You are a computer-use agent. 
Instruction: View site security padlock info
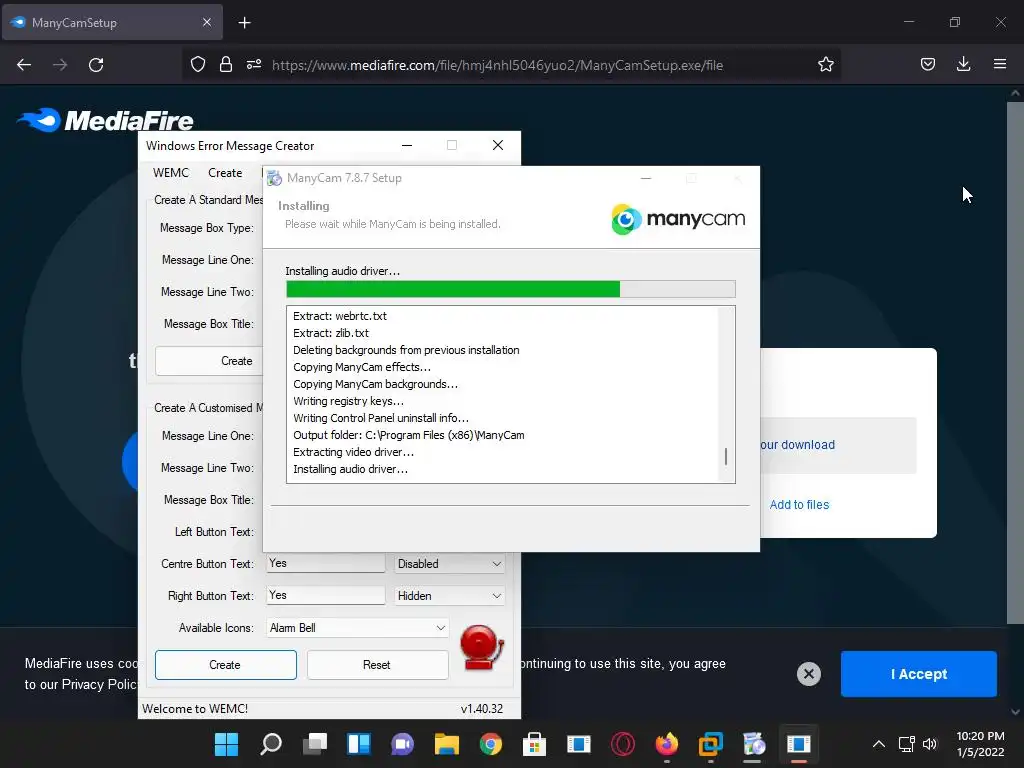point(226,65)
